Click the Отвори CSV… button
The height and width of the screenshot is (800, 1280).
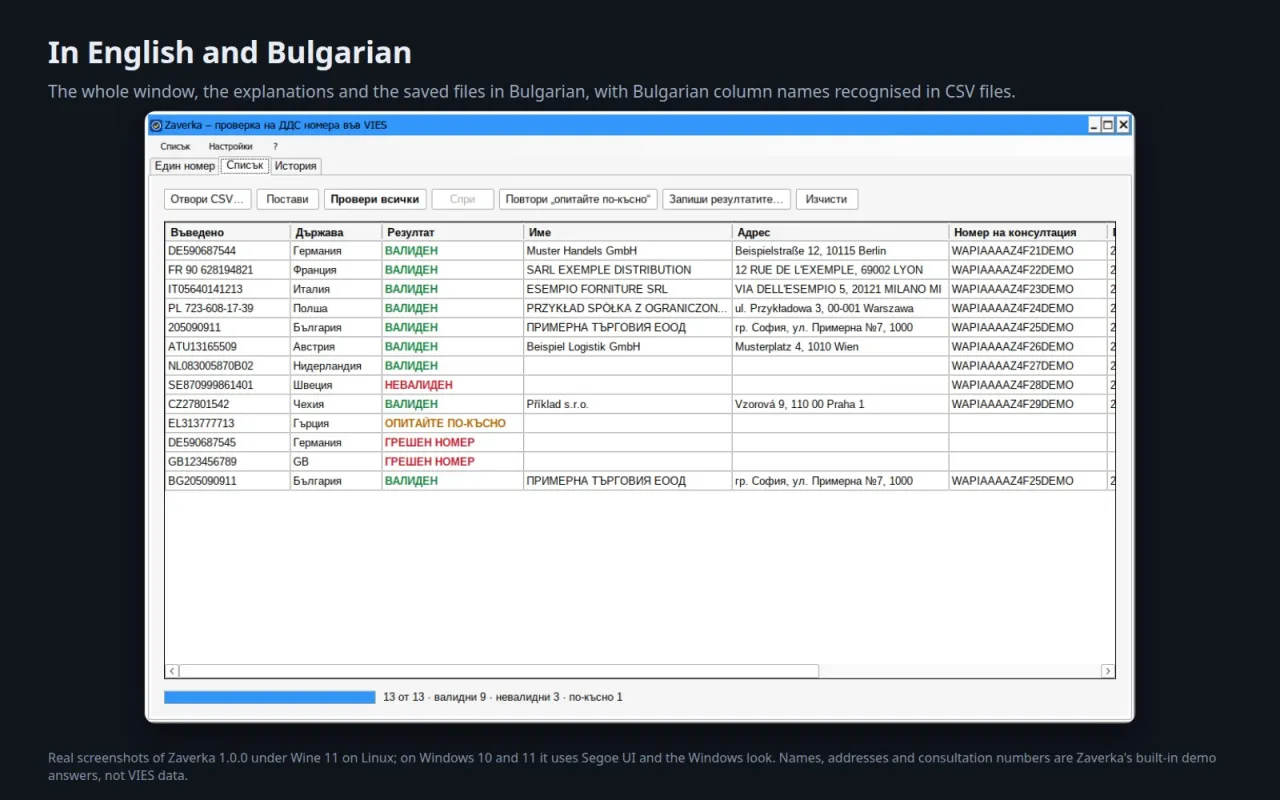(x=207, y=199)
